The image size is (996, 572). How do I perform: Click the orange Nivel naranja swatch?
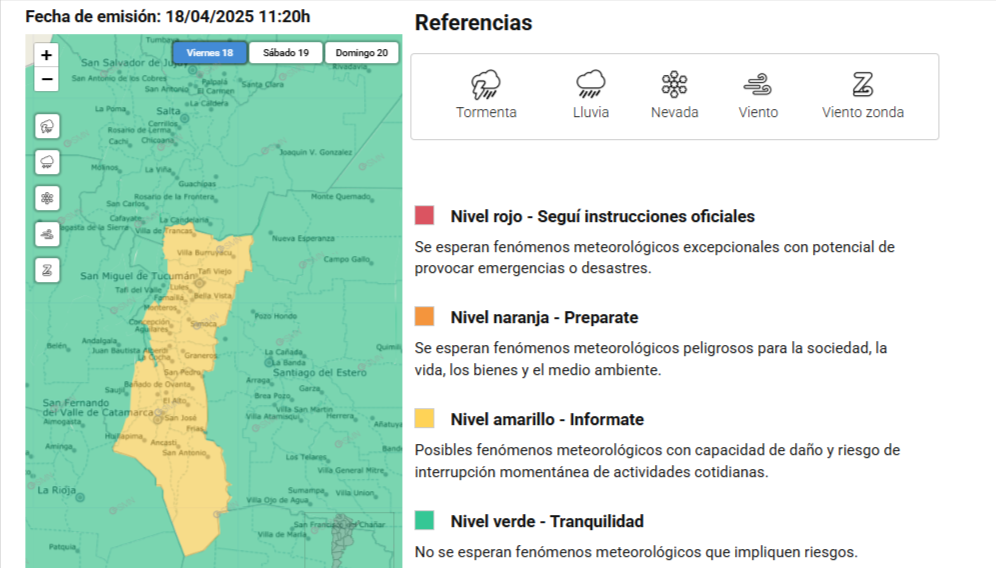(x=424, y=317)
